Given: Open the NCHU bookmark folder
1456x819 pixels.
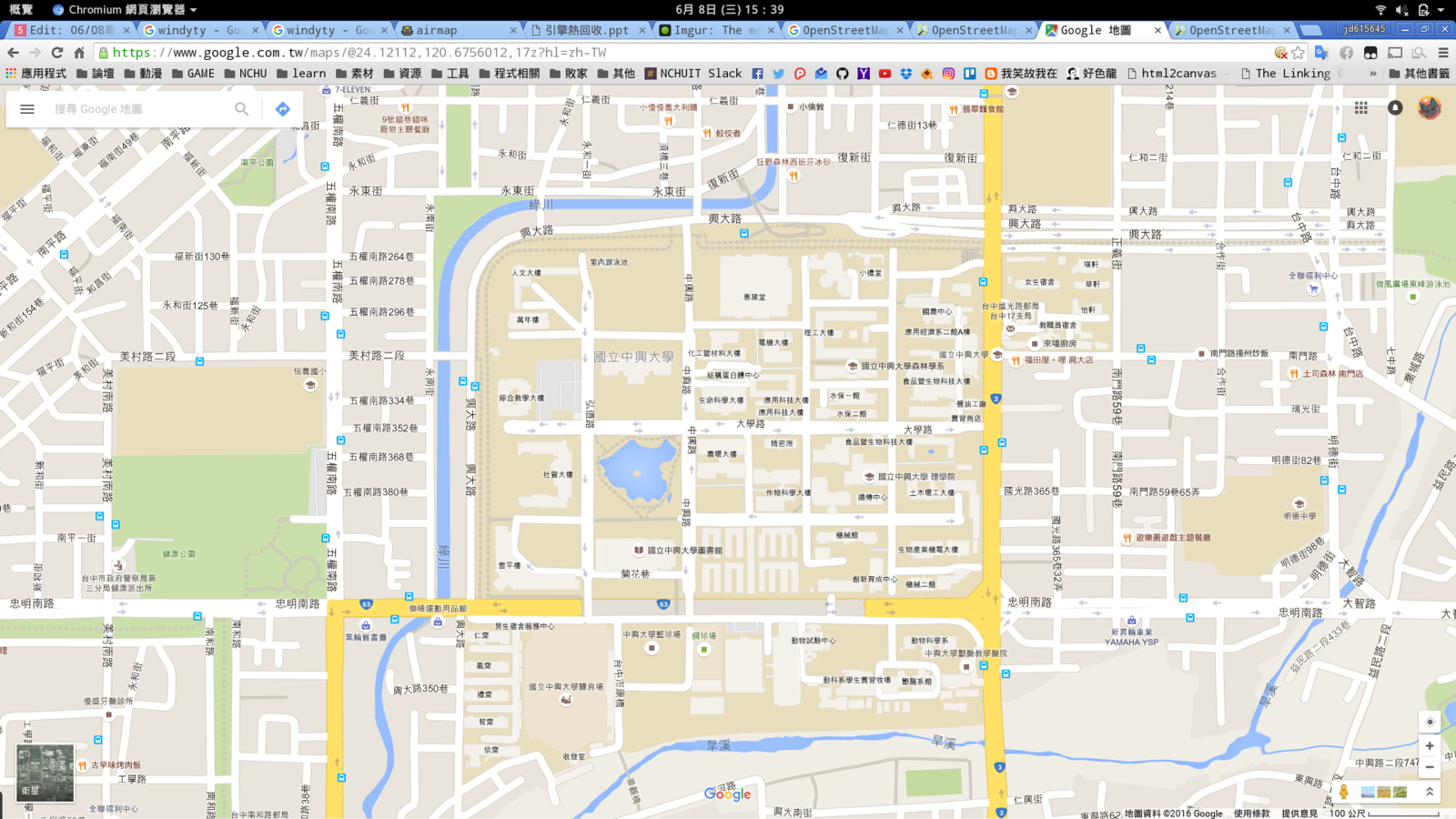Looking at the screenshot, I should (246, 74).
